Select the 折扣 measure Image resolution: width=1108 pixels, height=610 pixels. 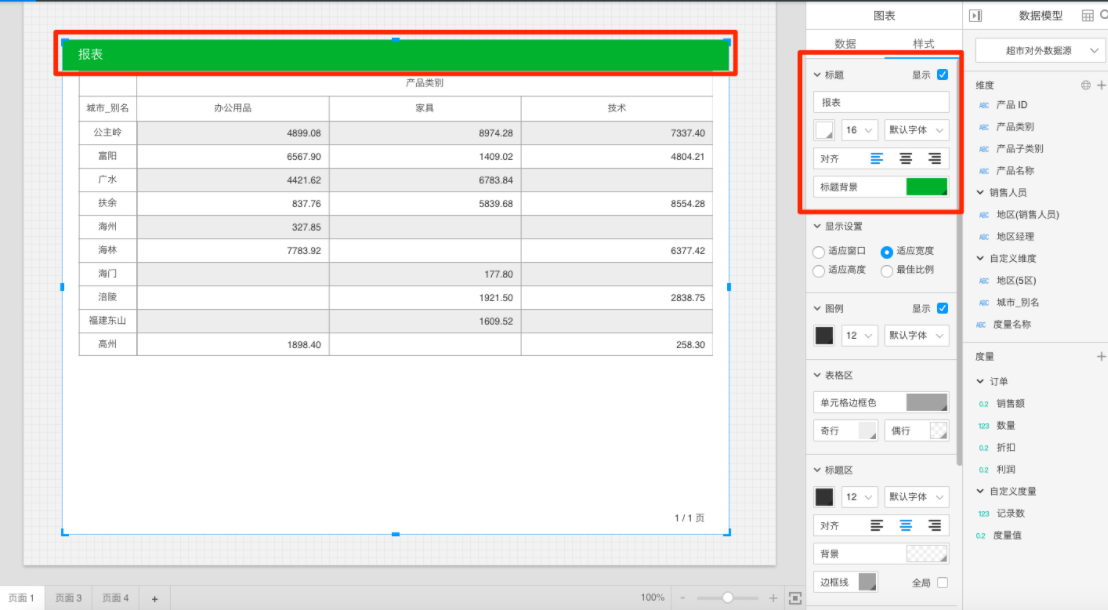click(x=1006, y=448)
